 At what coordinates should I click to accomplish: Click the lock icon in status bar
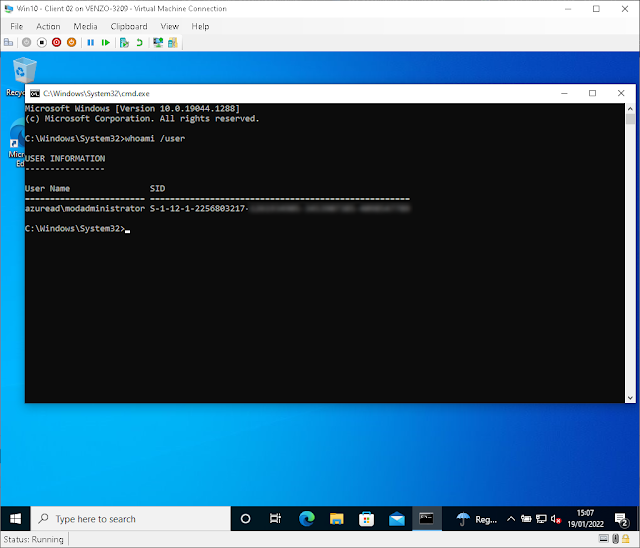click(x=625, y=539)
